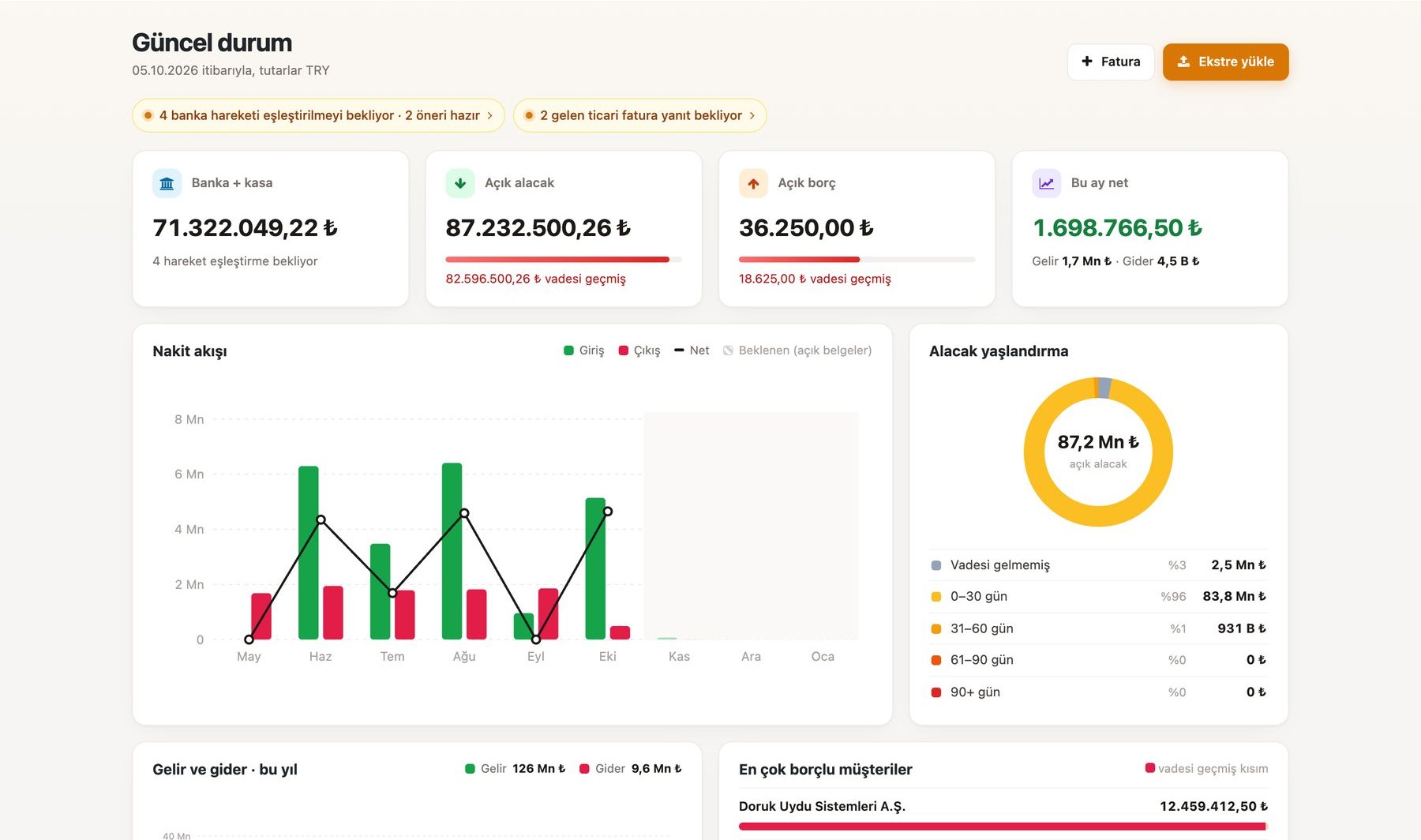Click Açık alacak overdue progress bar
The image size is (1421, 840).
coord(564,259)
